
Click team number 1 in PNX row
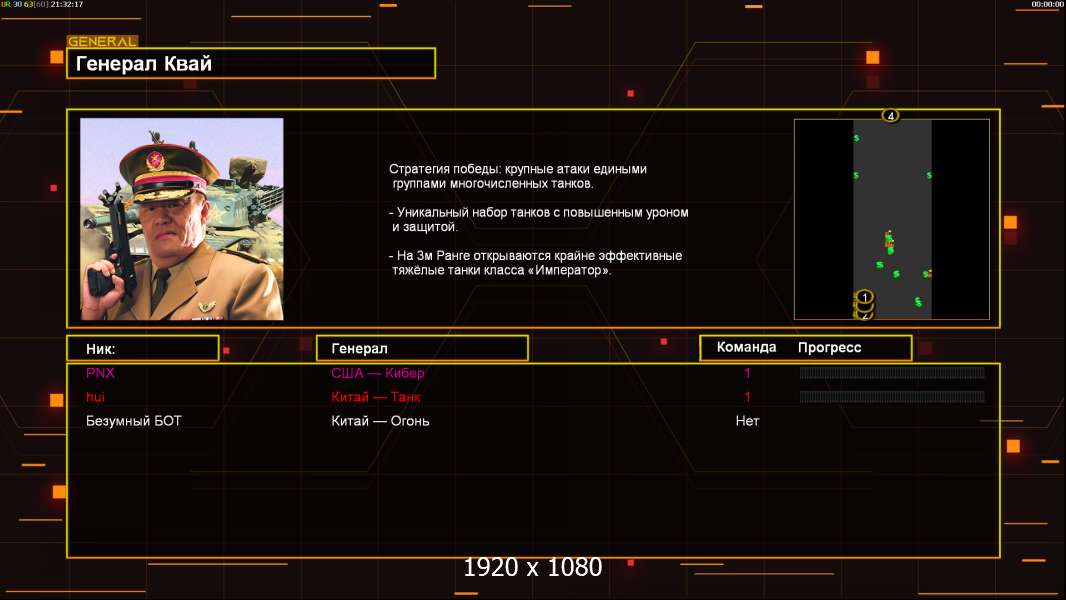[x=747, y=372]
